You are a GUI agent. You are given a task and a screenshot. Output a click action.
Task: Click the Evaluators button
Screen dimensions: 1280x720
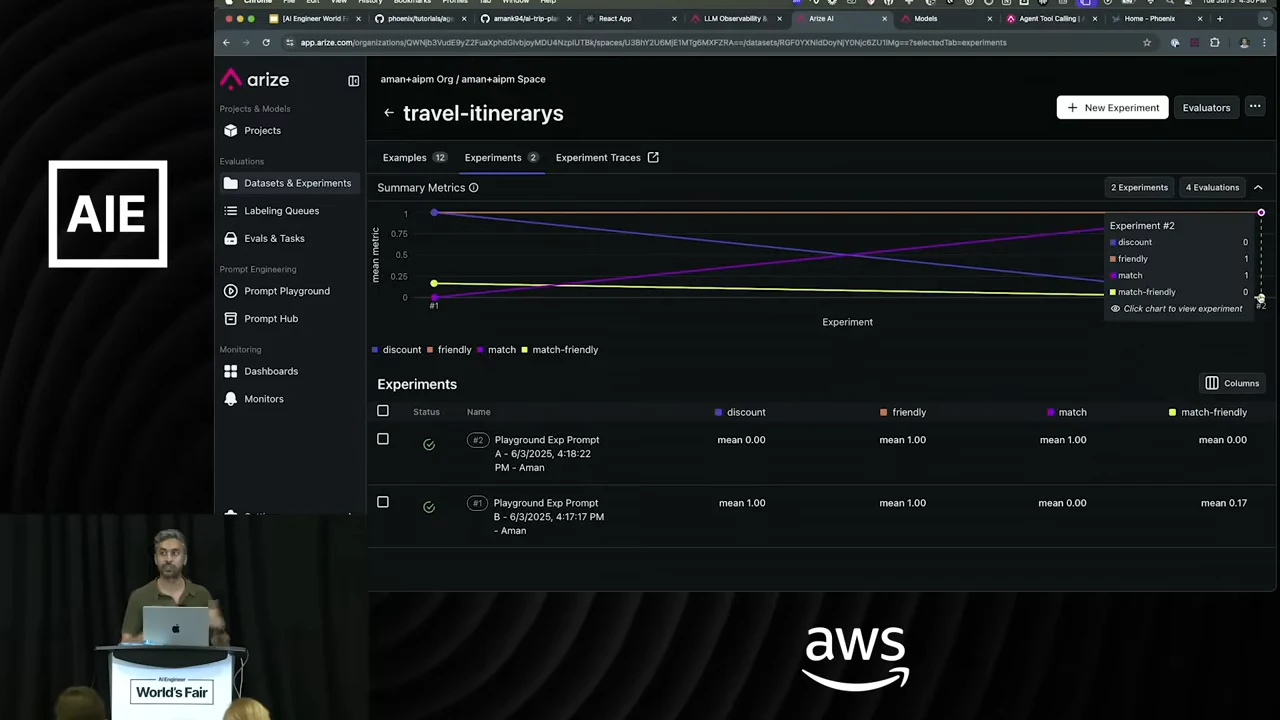point(1206,108)
